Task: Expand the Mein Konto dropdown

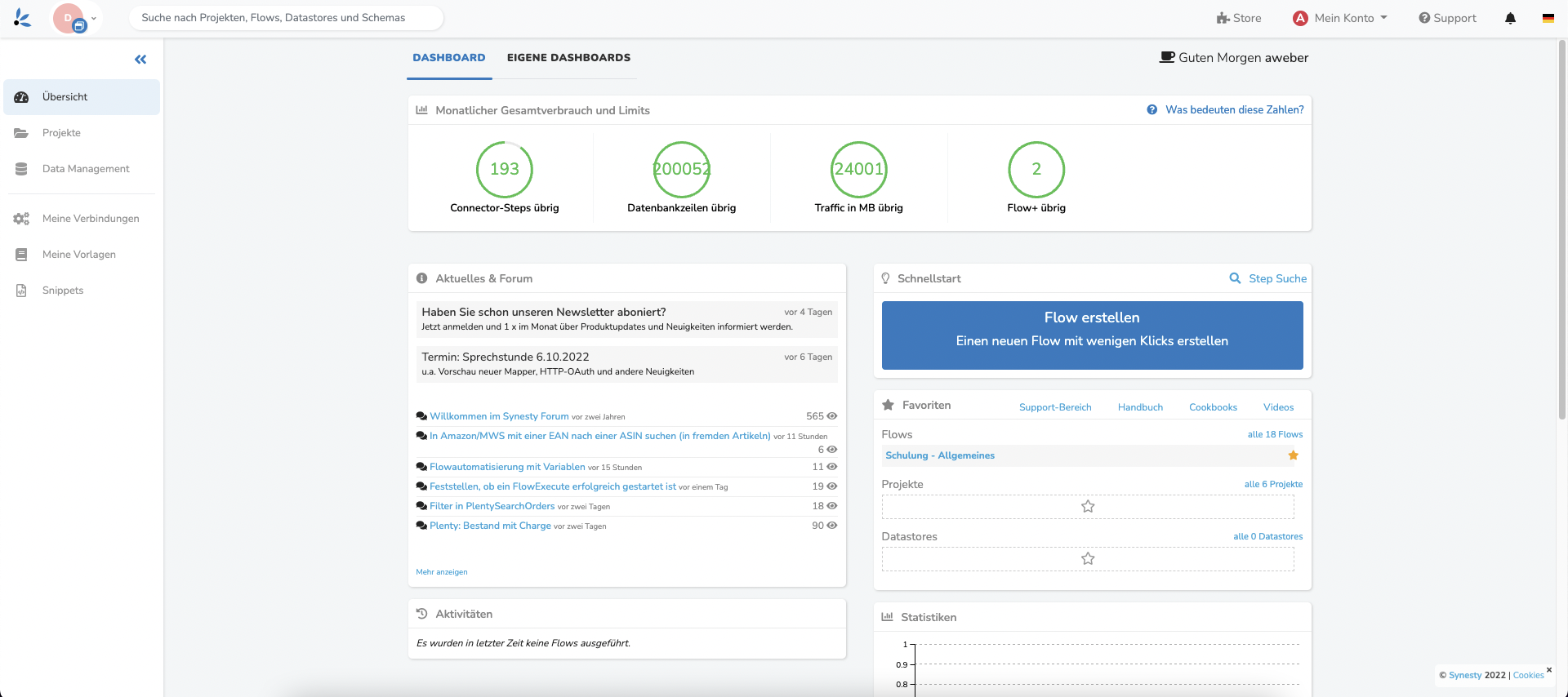Action: pyautogui.click(x=1340, y=18)
